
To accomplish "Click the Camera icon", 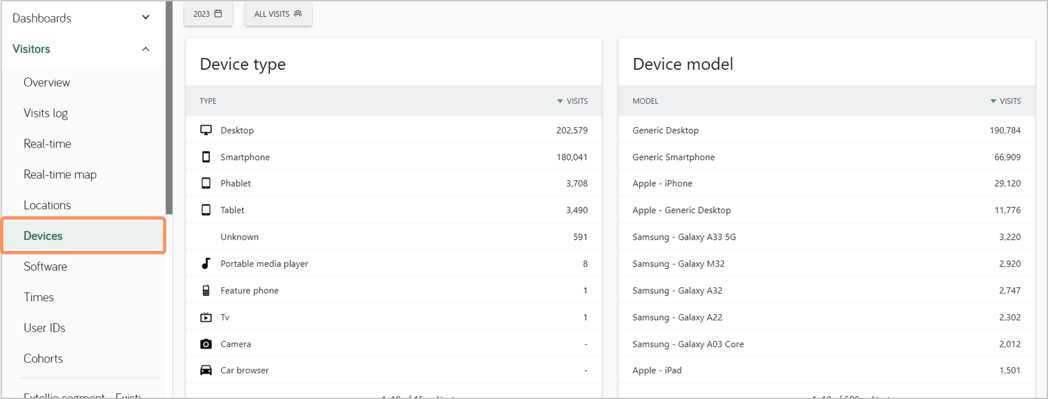I will (x=206, y=344).
